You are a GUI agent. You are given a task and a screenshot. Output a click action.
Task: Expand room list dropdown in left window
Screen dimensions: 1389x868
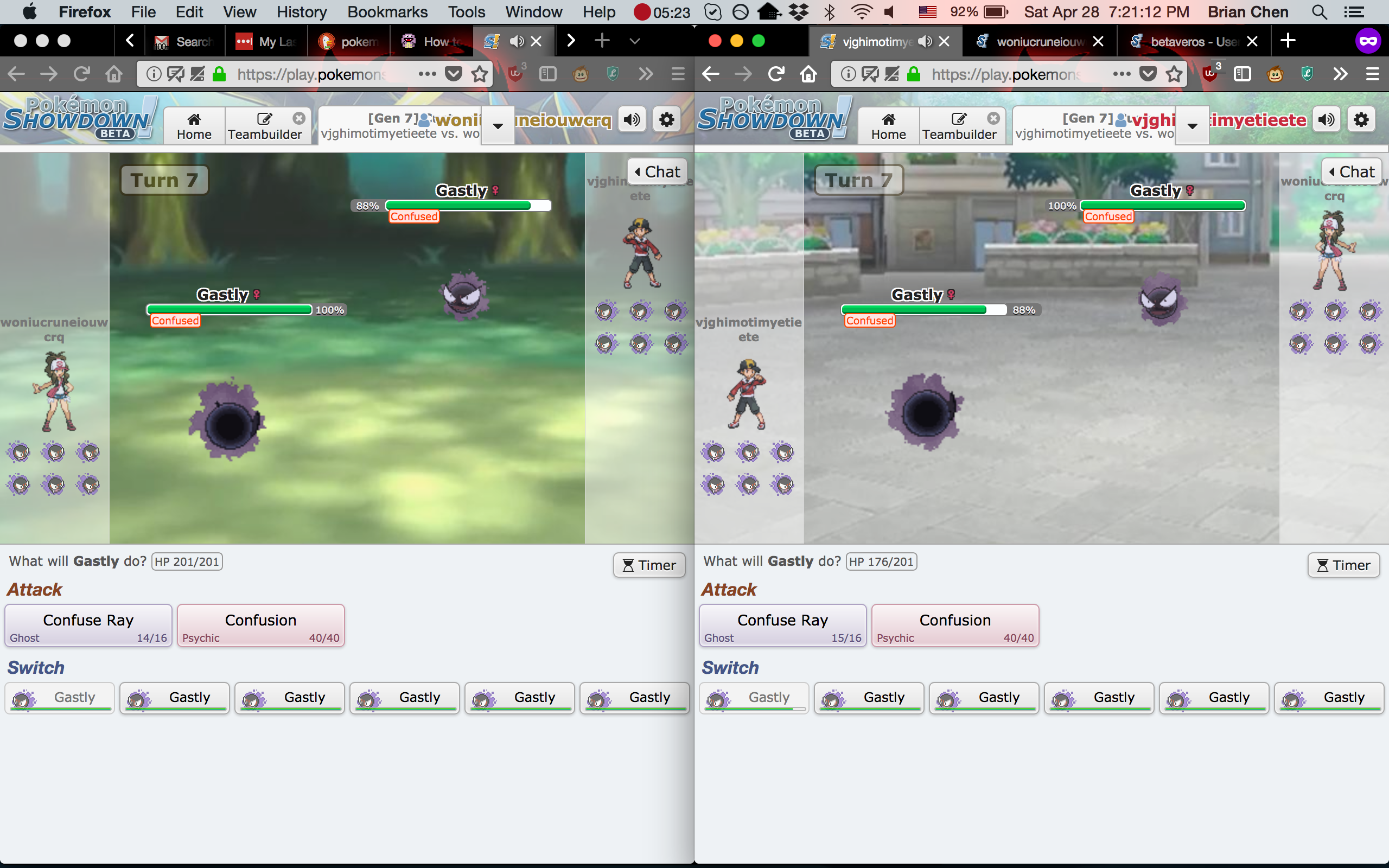click(x=498, y=126)
